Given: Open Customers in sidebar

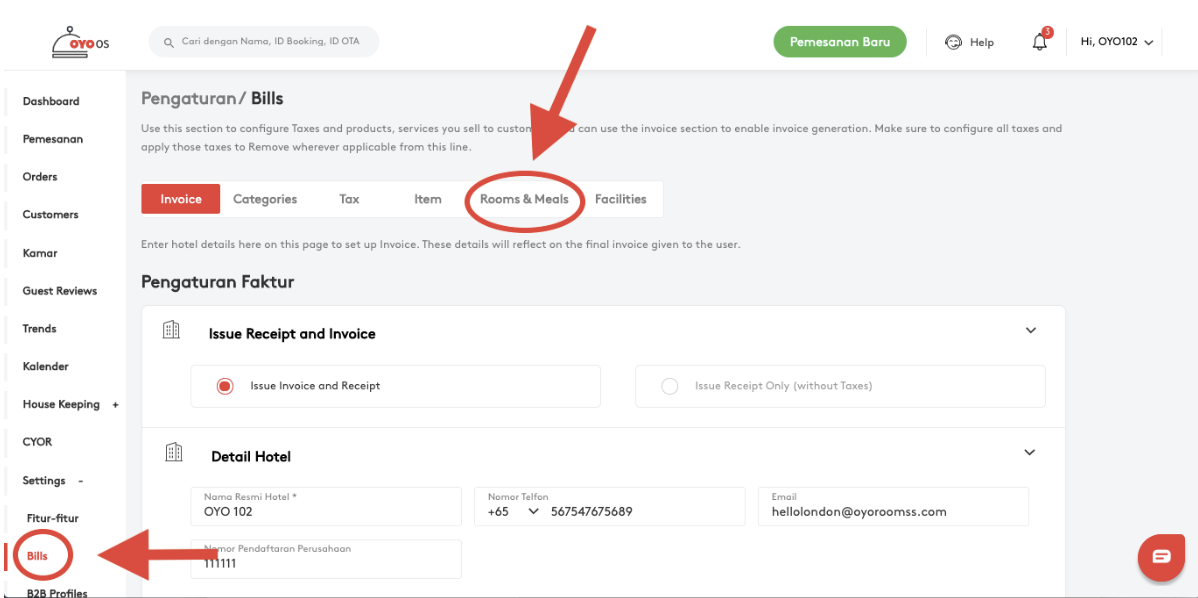Looking at the screenshot, I should (x=50, y=215).
